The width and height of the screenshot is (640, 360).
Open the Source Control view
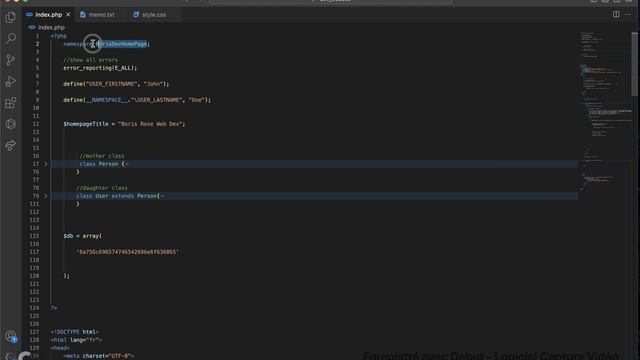pyautogui.click(x=11, y=60)
